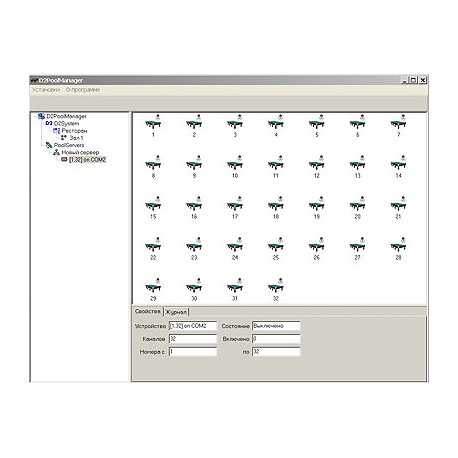This screenshot has height=458, width=458.
Task: Click the по input field
Action: [276, 352]
